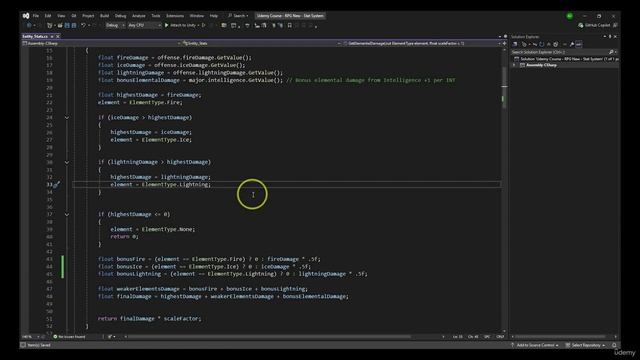Click the Search box in title bar

click(x=238, y=16)
